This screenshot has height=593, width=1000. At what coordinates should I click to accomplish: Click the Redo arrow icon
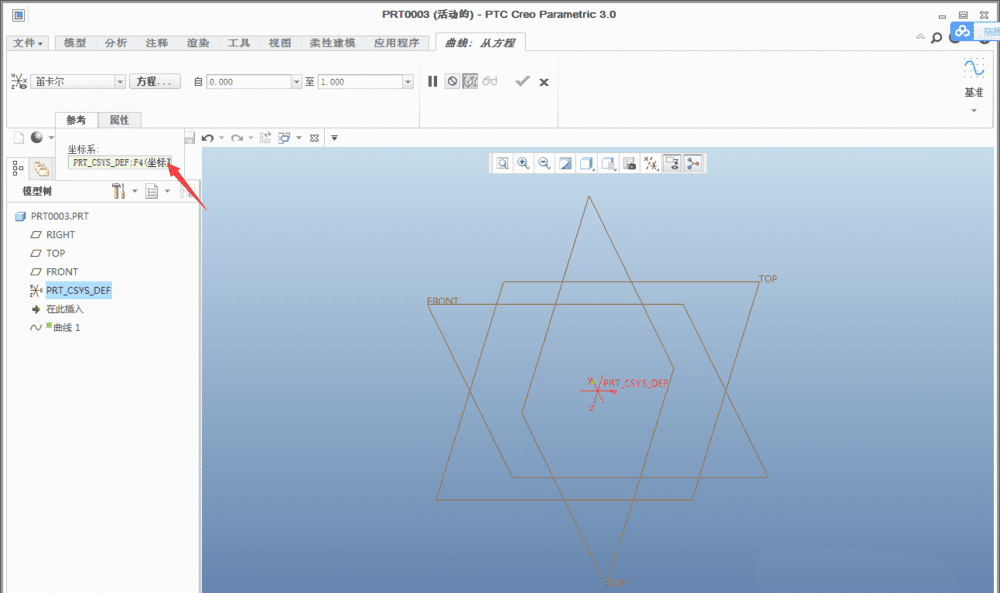[237, 138]
